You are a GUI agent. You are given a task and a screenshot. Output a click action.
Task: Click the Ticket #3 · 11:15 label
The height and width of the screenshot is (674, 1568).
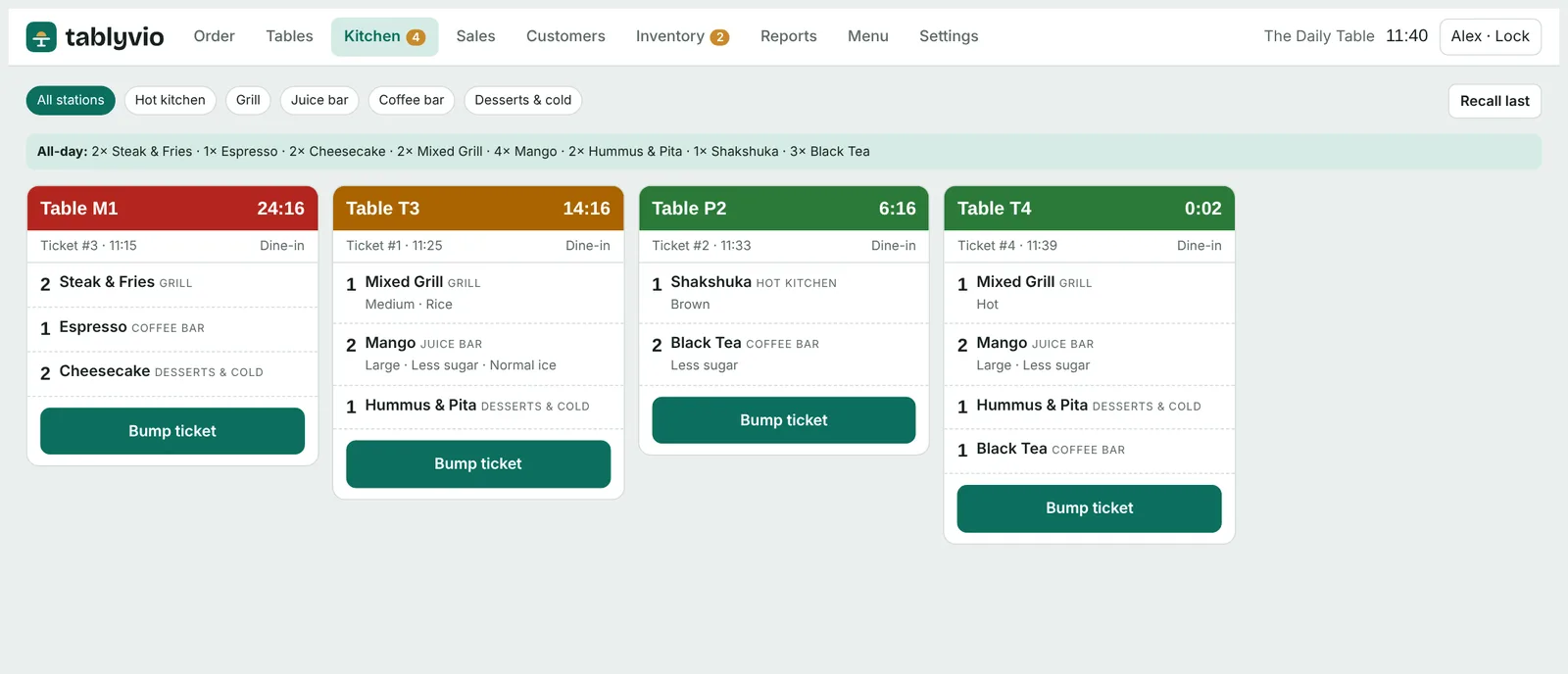coord(88,246)
